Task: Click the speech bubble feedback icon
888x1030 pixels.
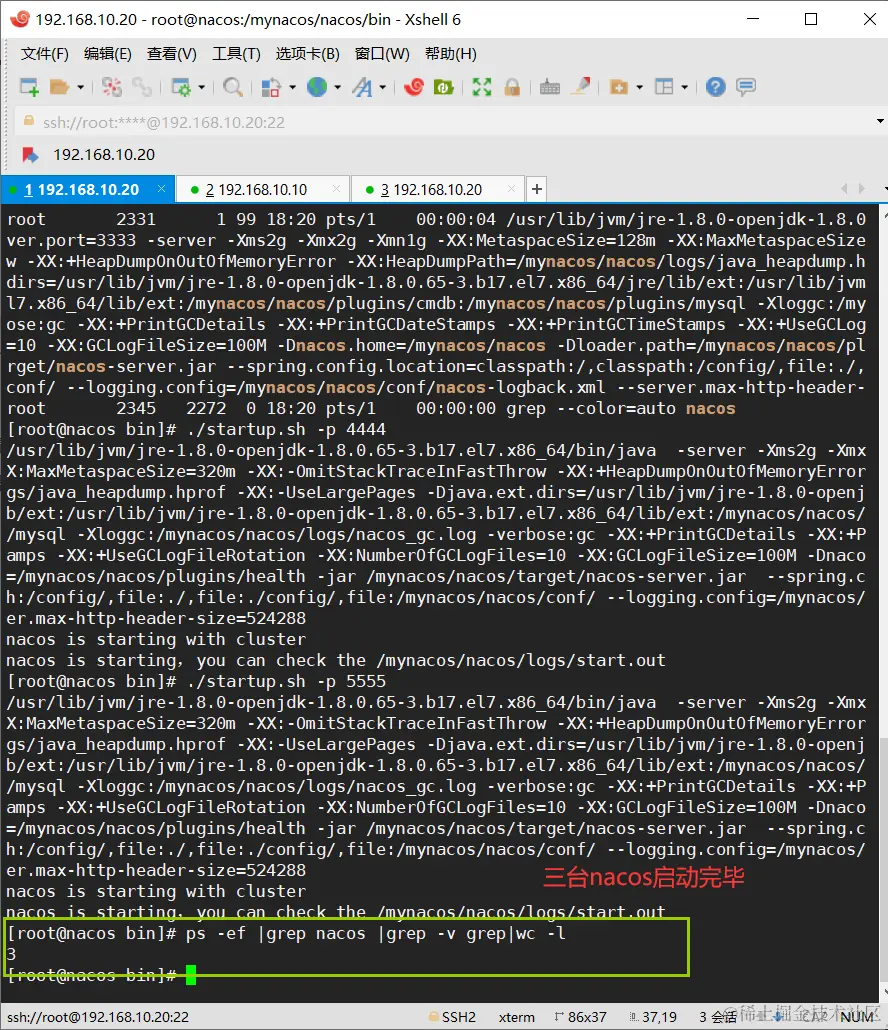Action: [x=745, y=87]
